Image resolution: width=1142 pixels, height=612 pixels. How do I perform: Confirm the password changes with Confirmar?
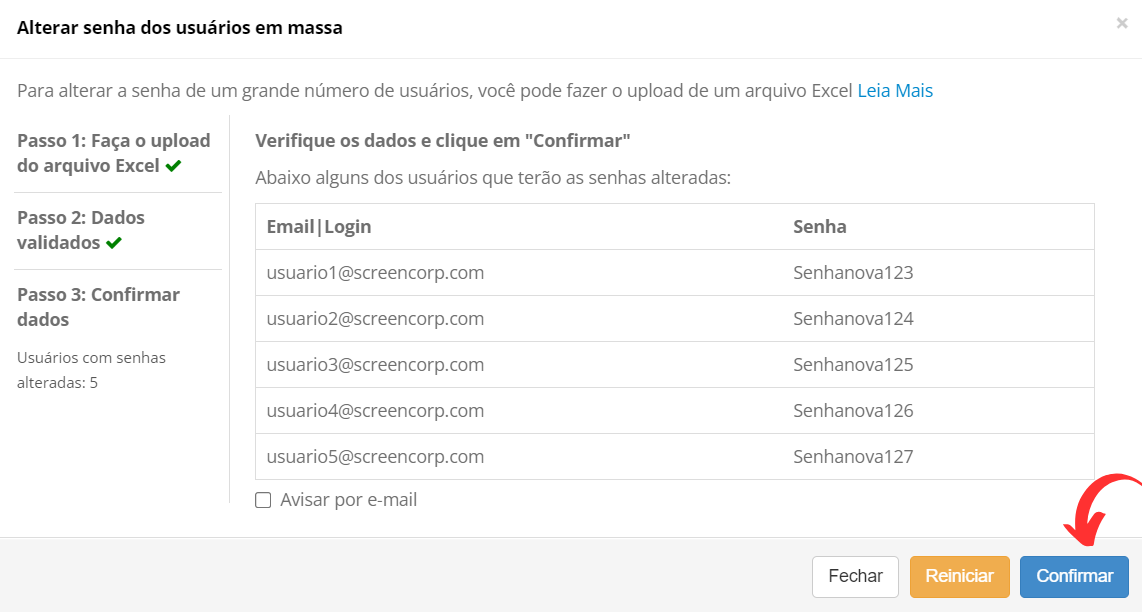1074,576
